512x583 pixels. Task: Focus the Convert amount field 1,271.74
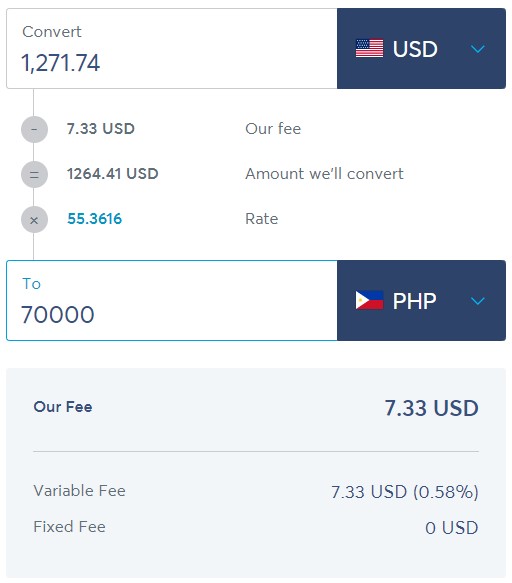tap(172, 48)
